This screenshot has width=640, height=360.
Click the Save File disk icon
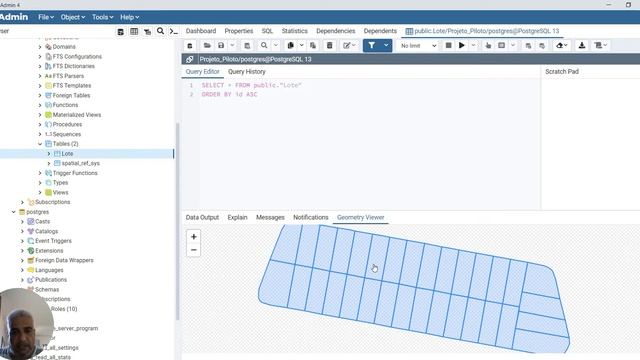(x=221, y=45)
